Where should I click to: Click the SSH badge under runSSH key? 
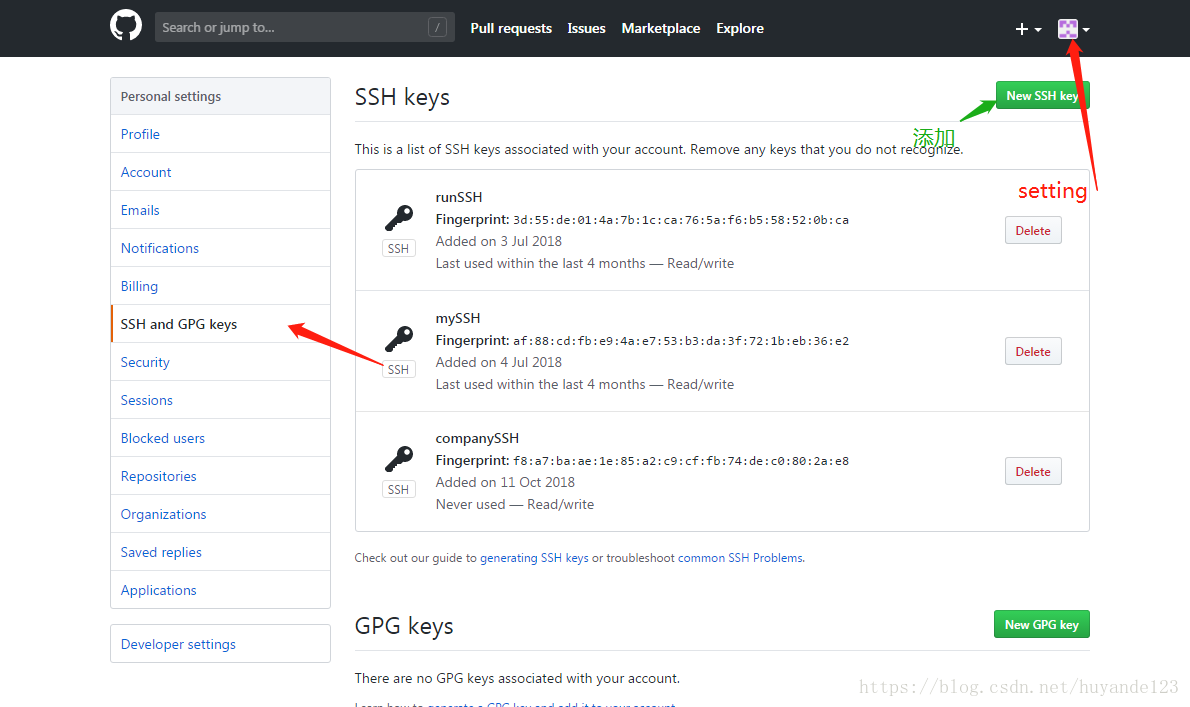tap(398, 248)
